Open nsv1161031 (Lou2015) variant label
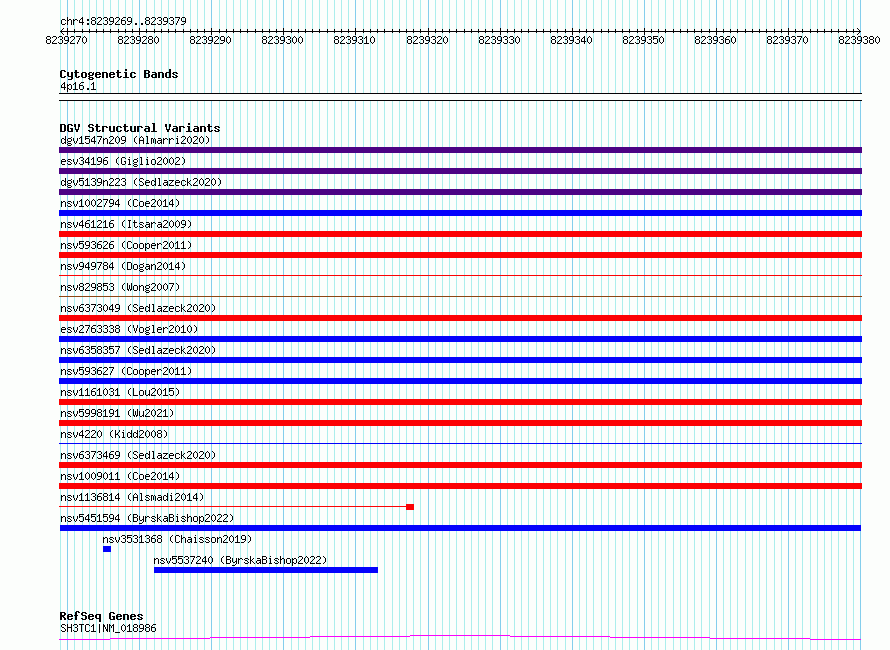This screenshot has width=890, height=650. pyautogui.click(x=120, y=392)
